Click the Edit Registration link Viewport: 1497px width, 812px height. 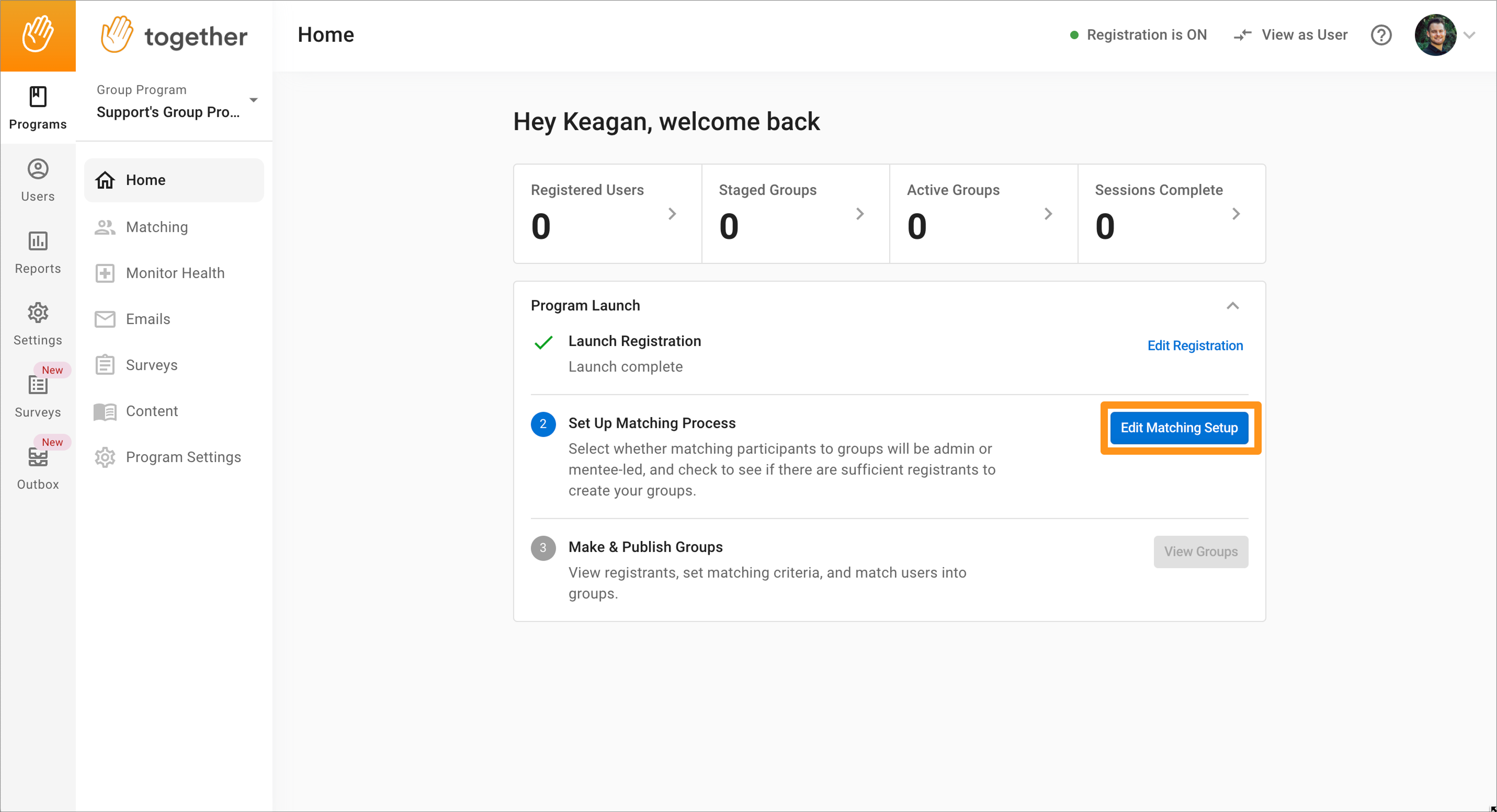(1195, 346)
